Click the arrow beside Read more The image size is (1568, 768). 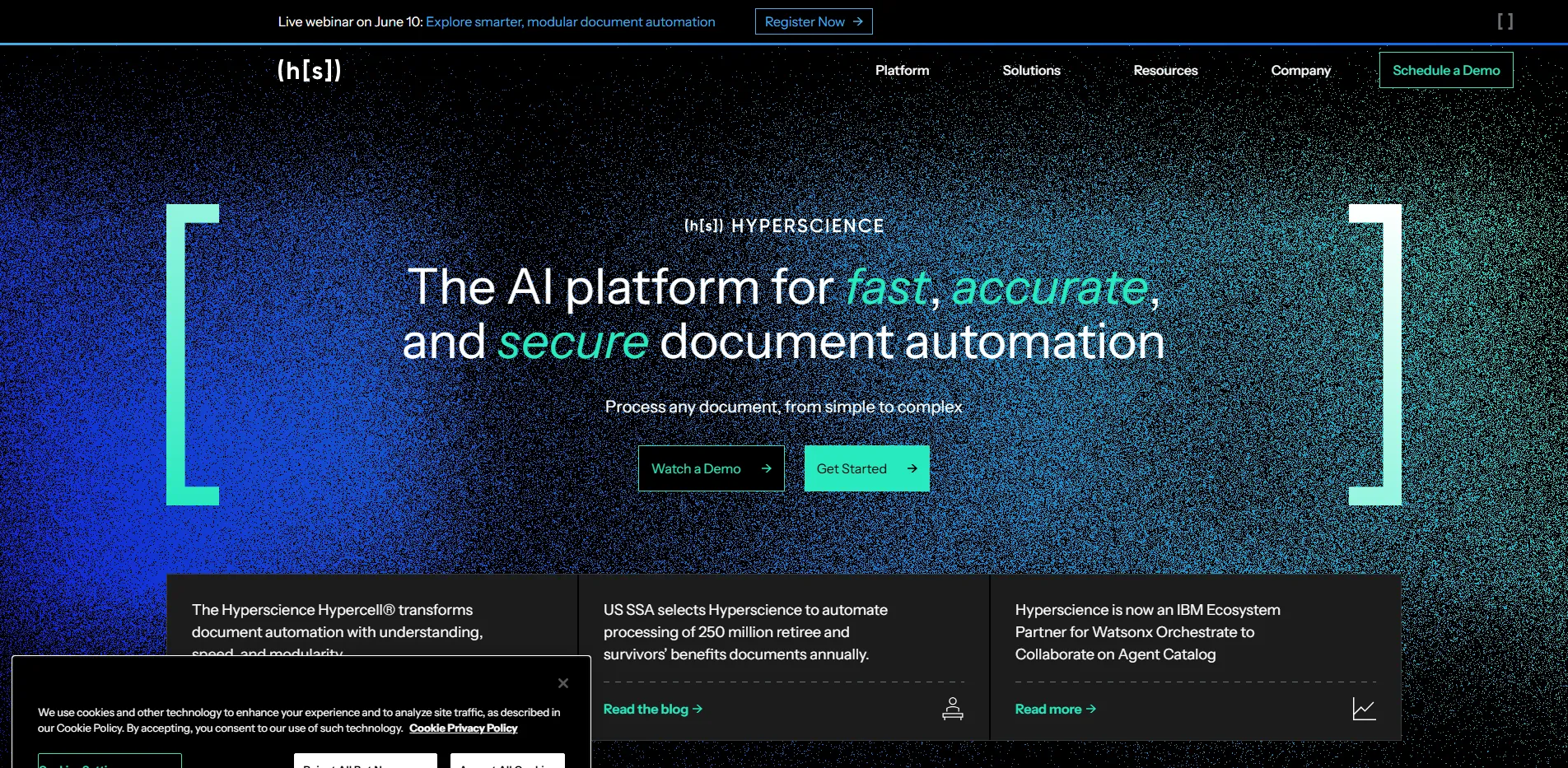click(x=1090, y=709)
